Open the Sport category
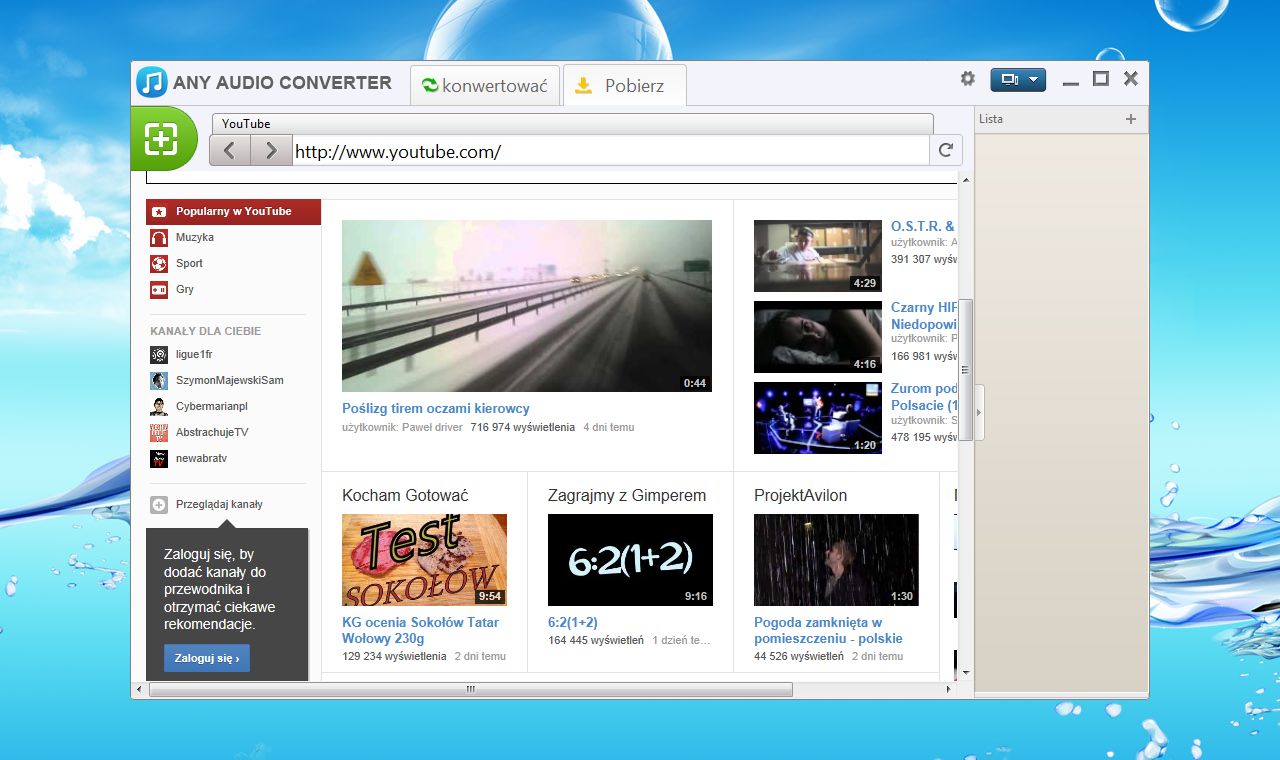Image resolution: width=1280 pixels, height=760 pixels. click(x=189, y=263)
